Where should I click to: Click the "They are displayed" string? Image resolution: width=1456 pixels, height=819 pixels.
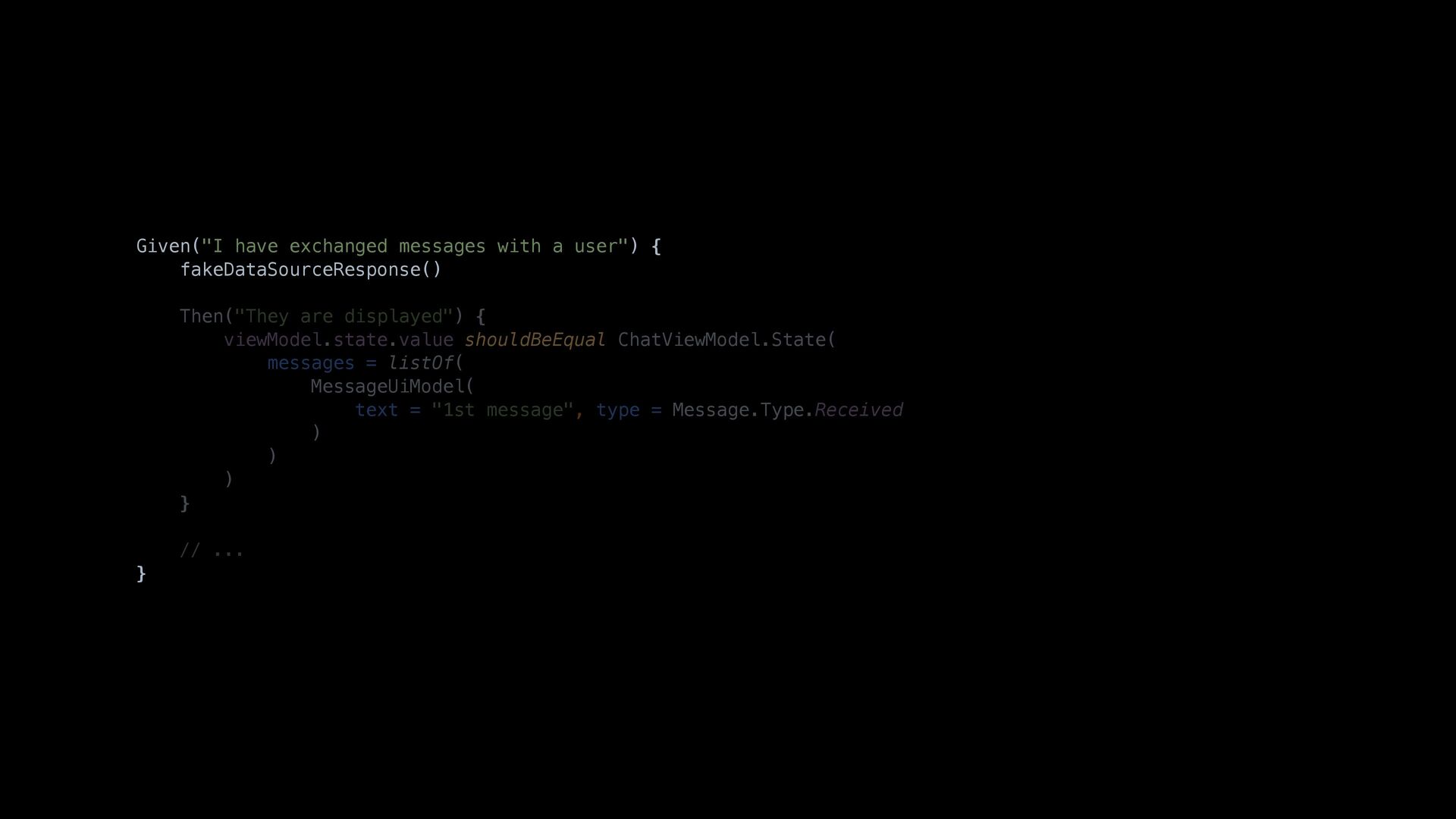(x=344, y=316)
